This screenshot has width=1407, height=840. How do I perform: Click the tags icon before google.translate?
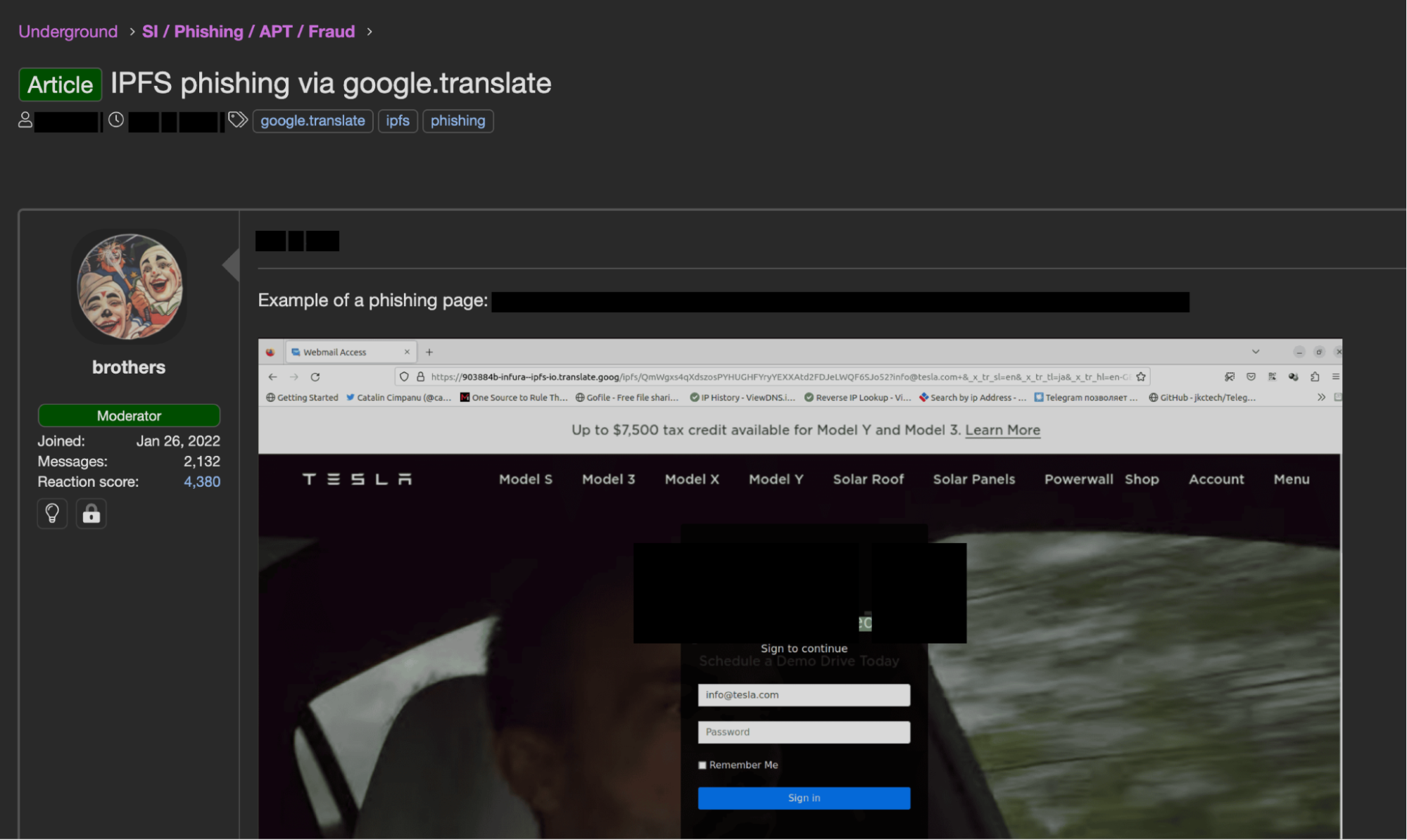[238, 120]
